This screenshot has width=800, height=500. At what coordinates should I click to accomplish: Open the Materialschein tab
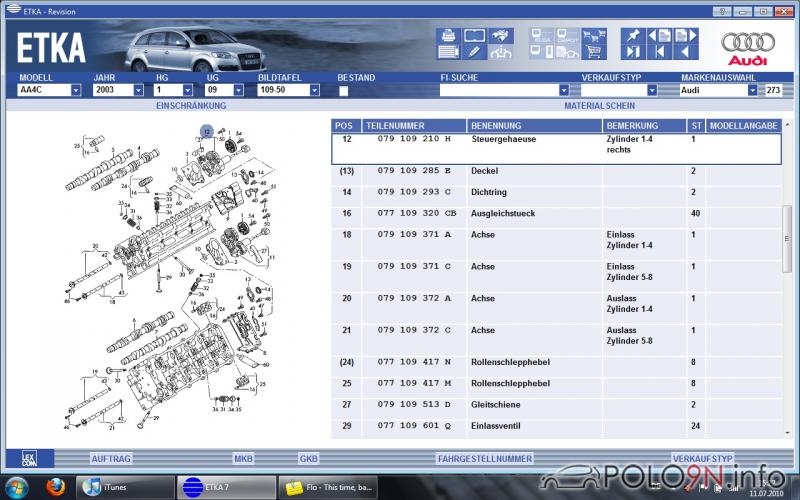(x=599, y=106)
